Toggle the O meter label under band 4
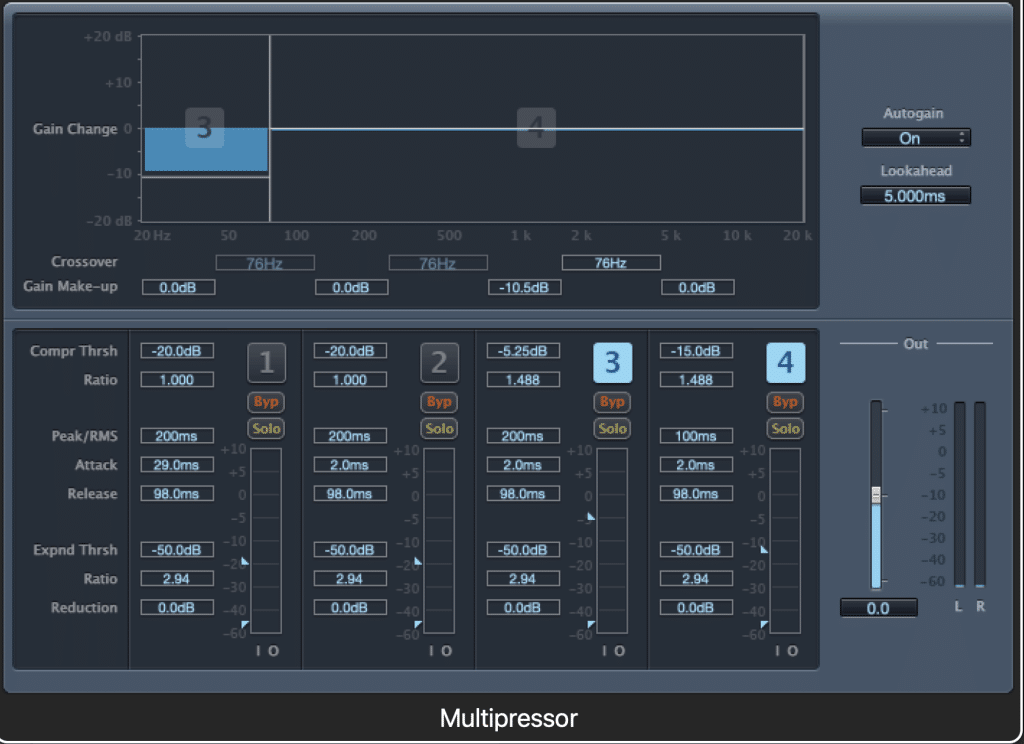1024x744 pixels. coord(790,650)
